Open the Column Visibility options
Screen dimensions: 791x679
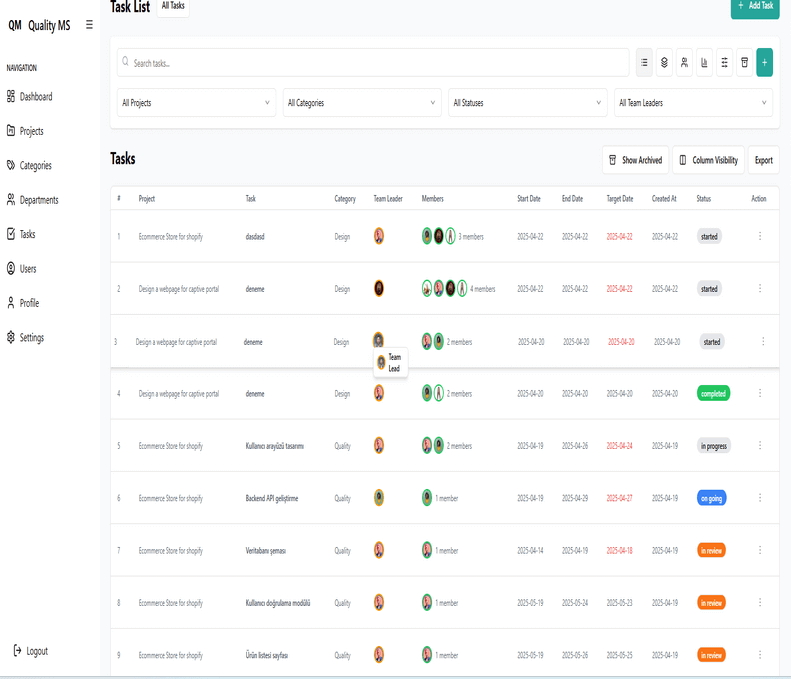[708, 160]
